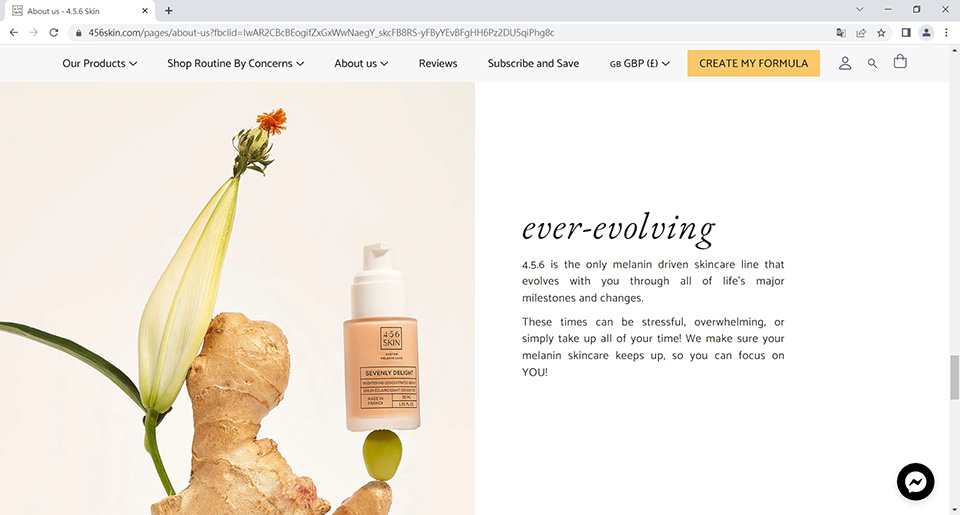This screenshot has height=515, width=960.
Task: Open the shopping bag cart icon
Action: click(900, 62)
